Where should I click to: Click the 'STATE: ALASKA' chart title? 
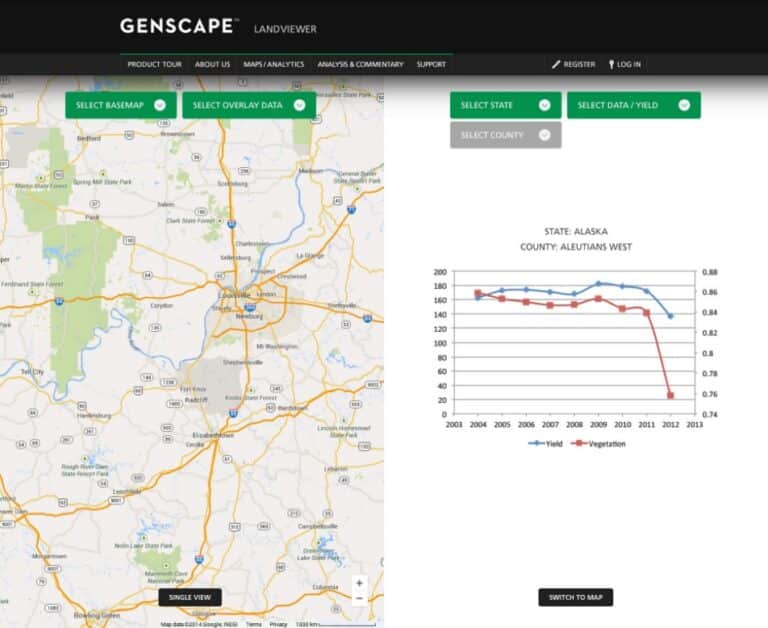point(576,231)
